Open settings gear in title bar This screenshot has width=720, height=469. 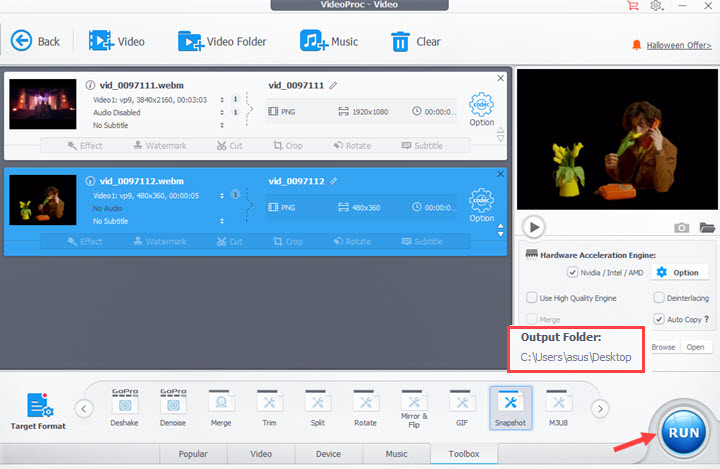[x=656, y=6]
